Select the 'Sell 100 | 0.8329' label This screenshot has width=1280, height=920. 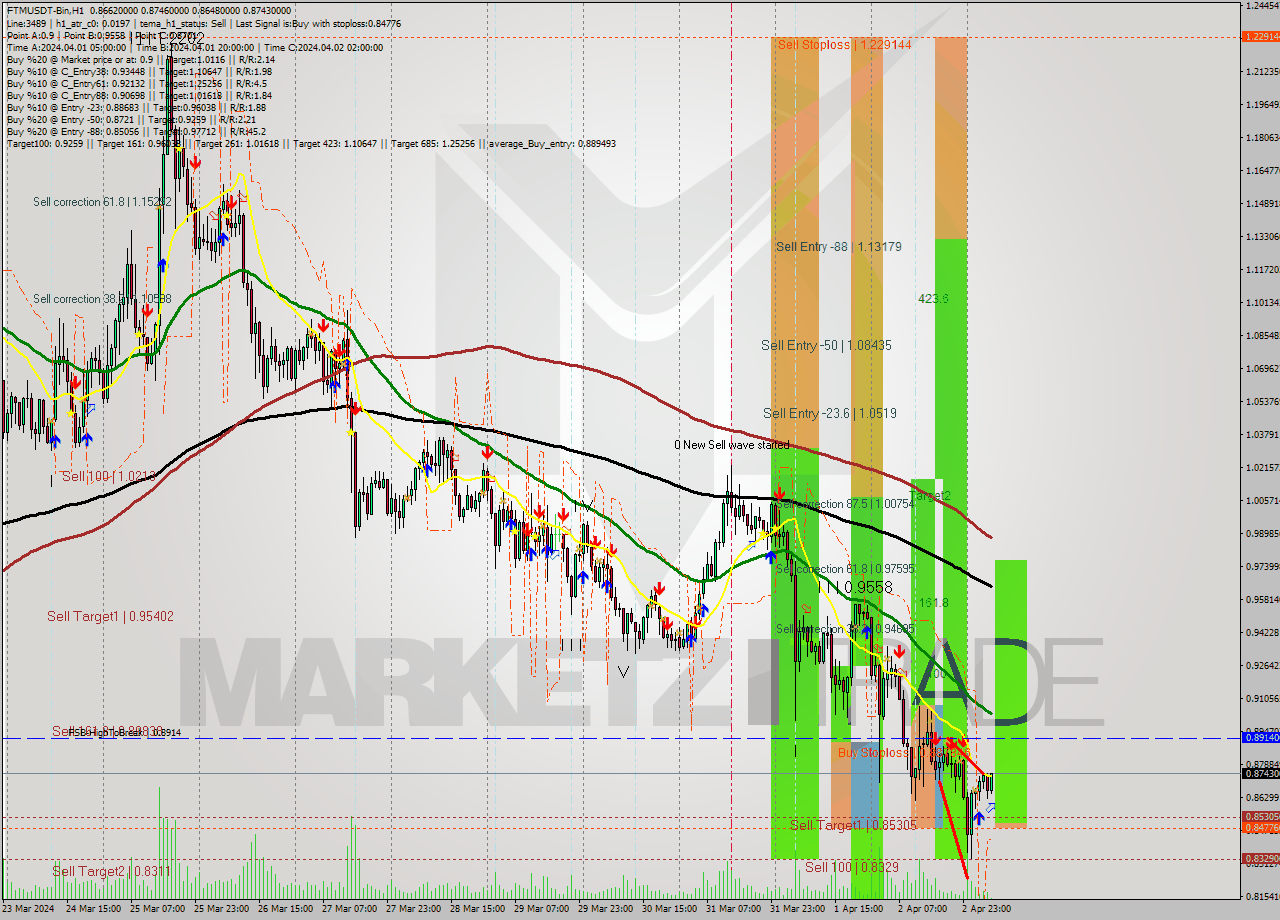click(x=851, y=868)
